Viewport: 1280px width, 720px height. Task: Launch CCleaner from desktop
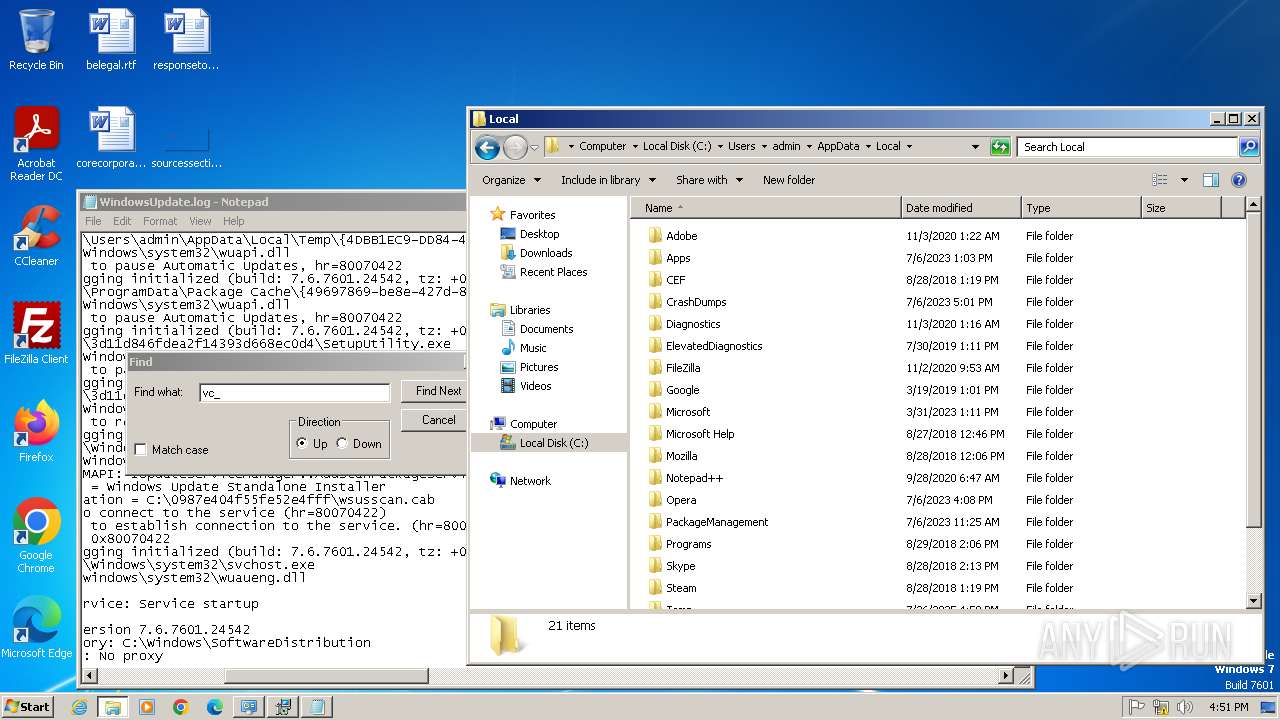pyautogui.click(x=36, y=236)
